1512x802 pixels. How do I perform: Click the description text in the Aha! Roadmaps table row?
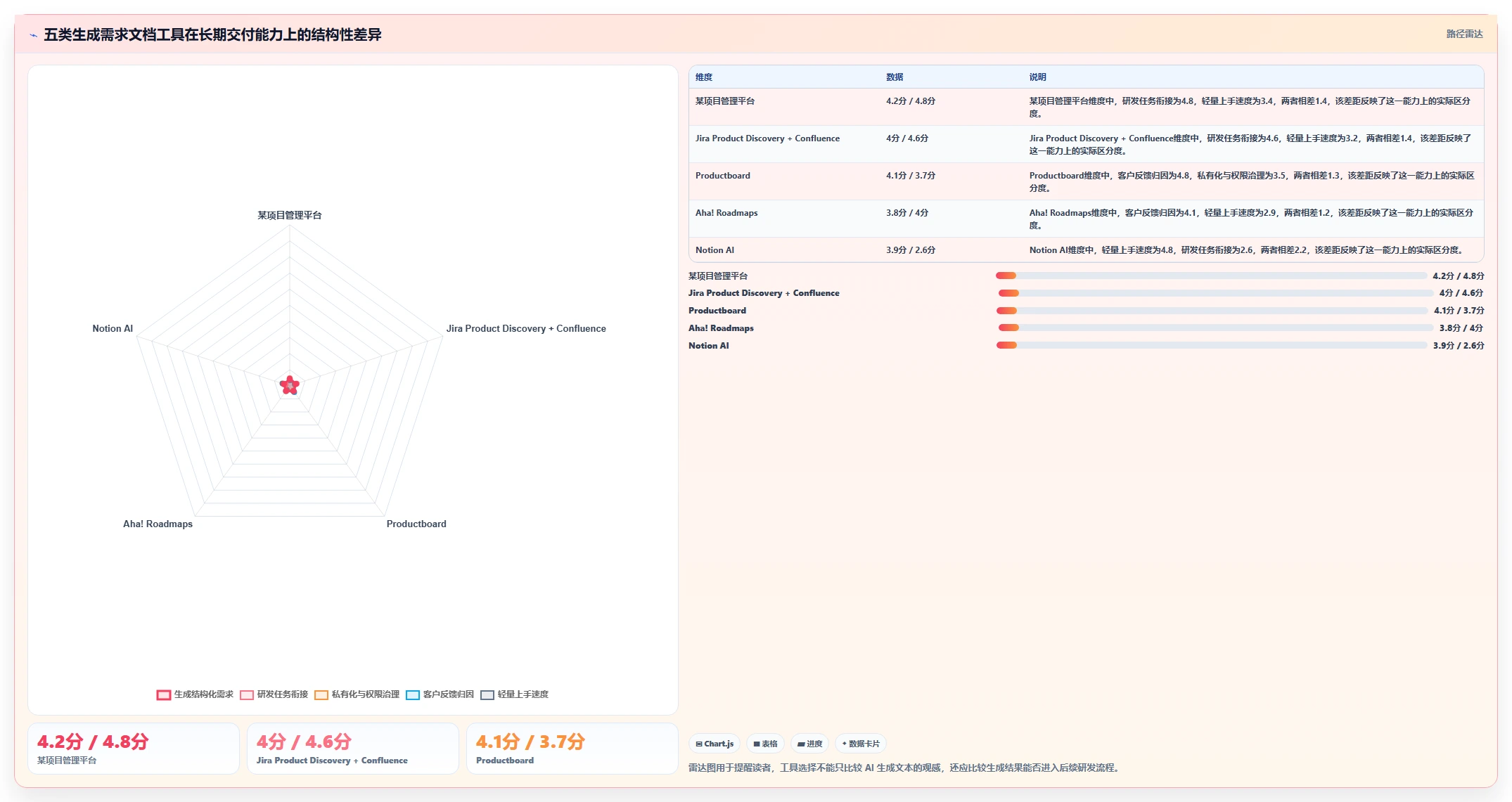(1251, 219)
